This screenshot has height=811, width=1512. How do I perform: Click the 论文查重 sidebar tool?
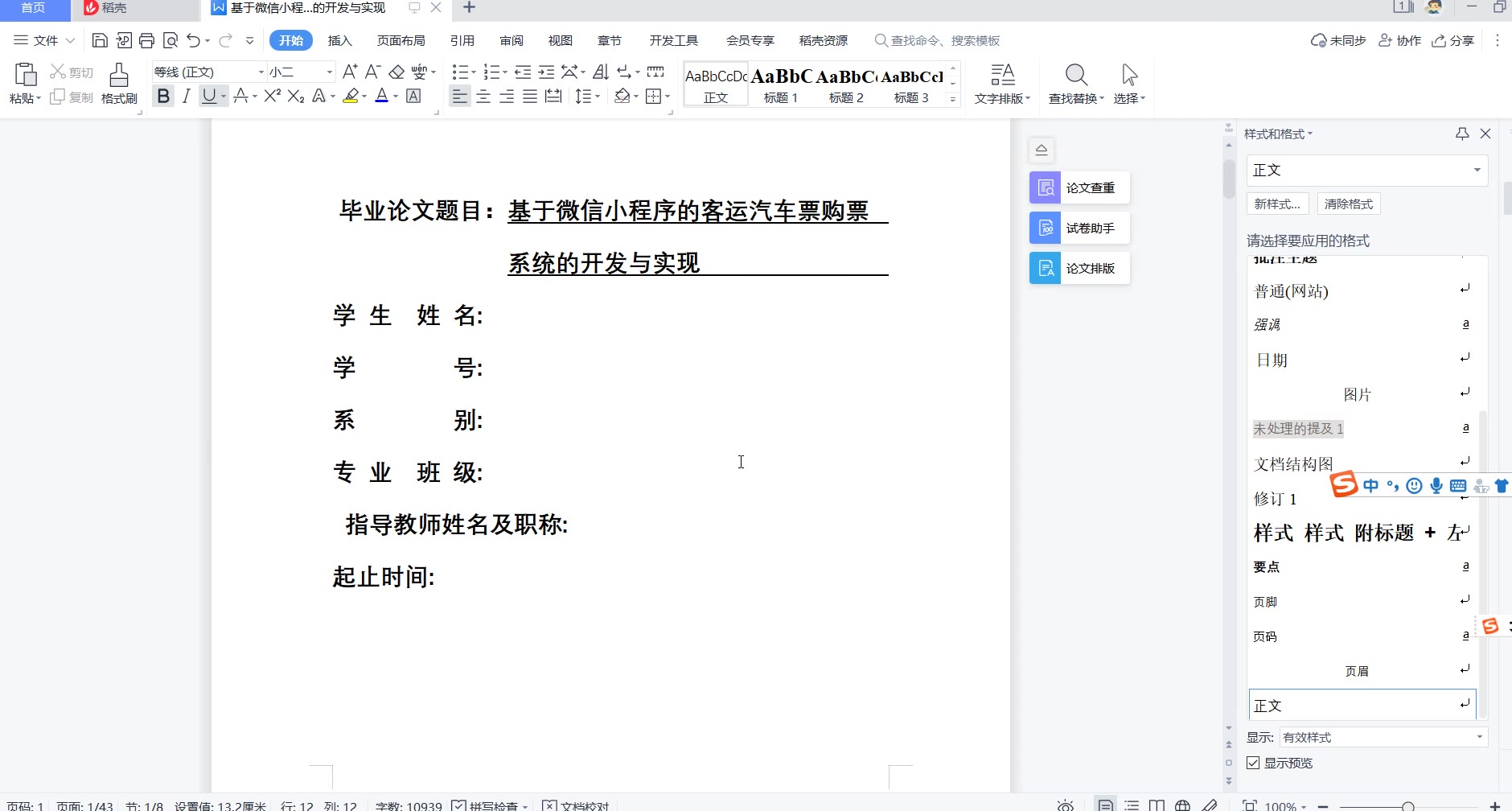pos(1079,187)
